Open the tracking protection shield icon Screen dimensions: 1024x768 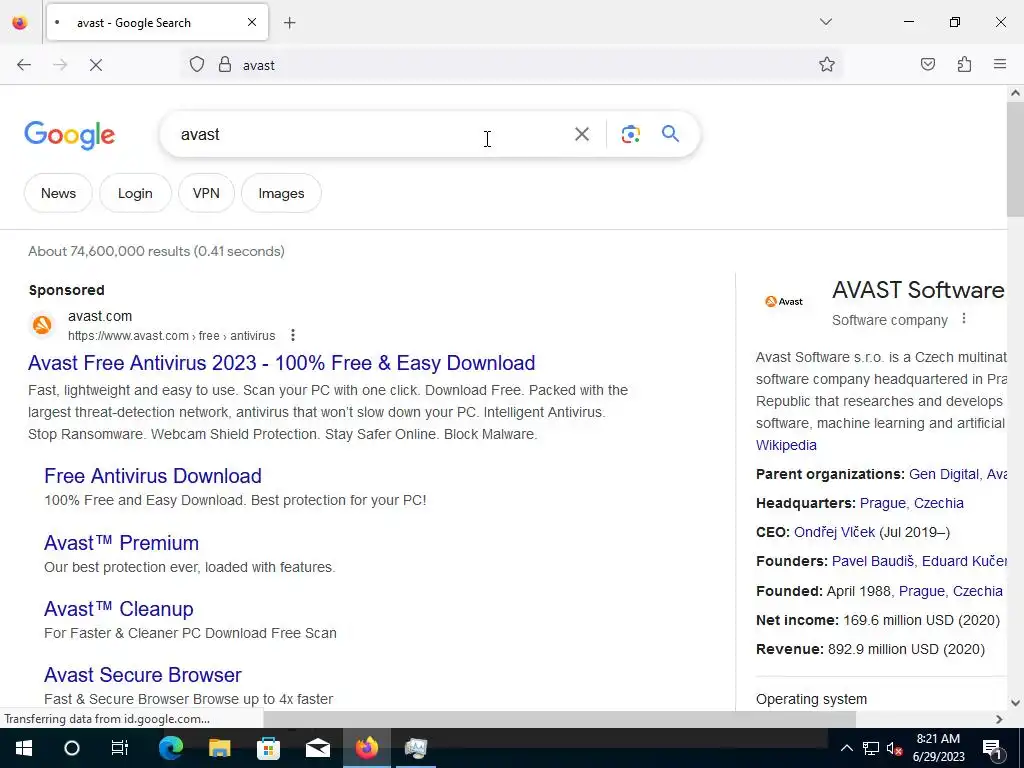[197, 65]
